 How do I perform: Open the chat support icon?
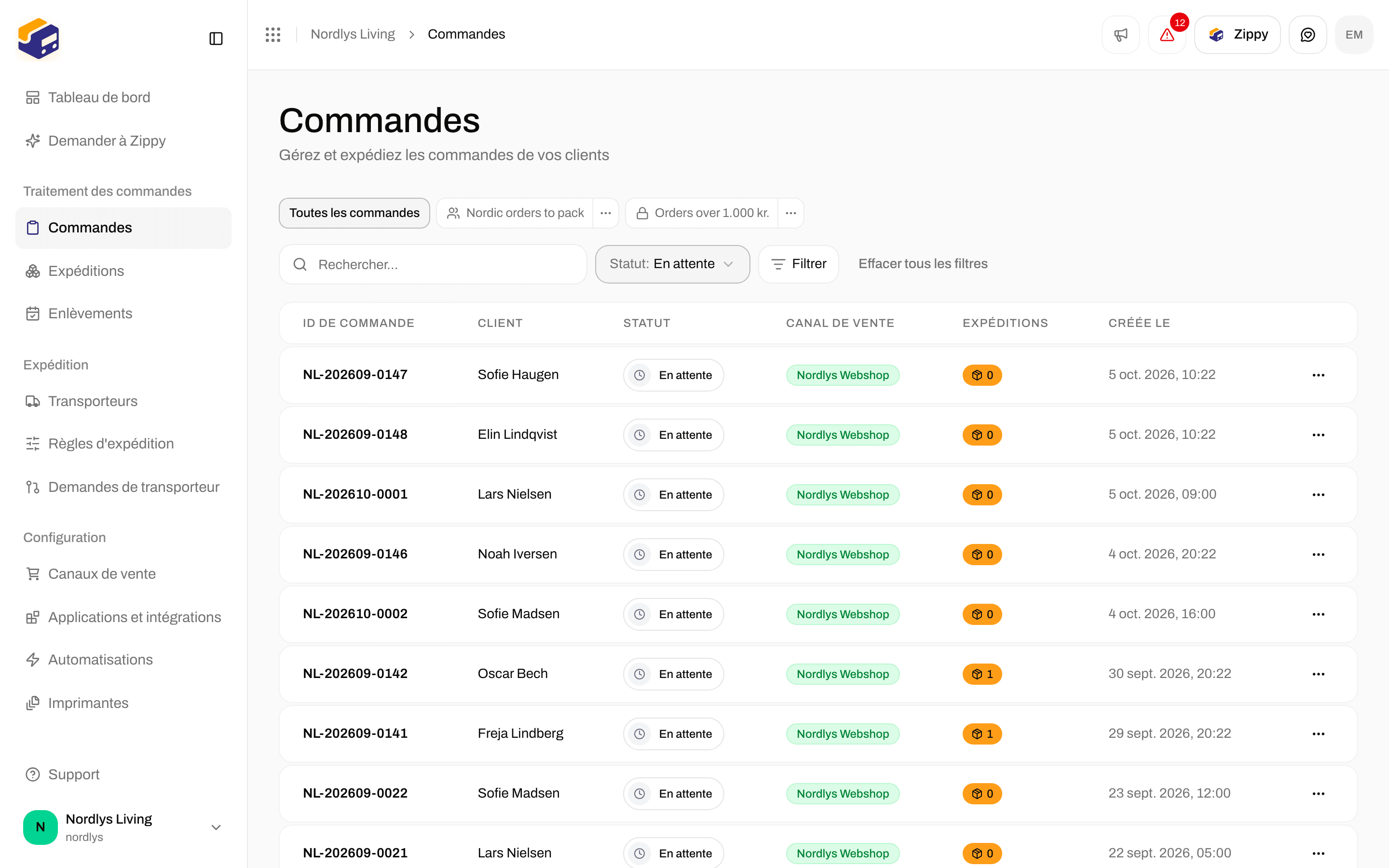1307,34
